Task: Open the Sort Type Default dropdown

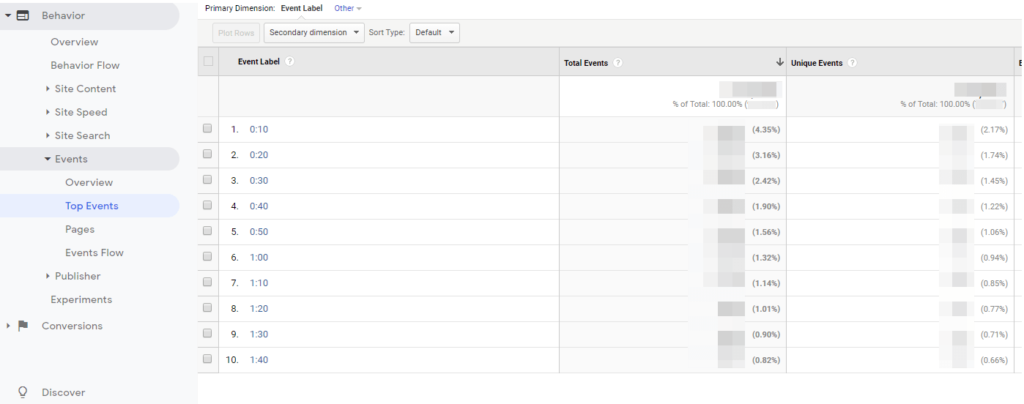Action: point(435,32)
